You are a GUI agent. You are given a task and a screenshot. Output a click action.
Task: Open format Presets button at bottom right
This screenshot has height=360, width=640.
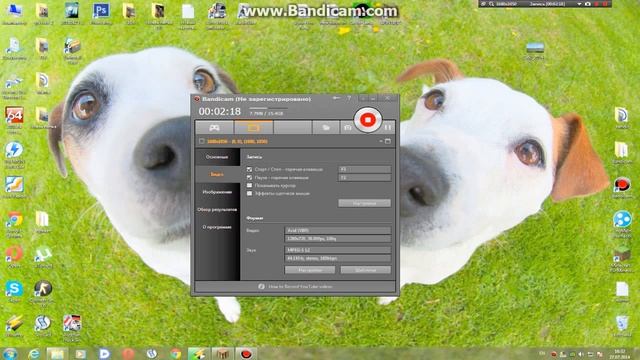pyautogui.click(x=366, y=270)
